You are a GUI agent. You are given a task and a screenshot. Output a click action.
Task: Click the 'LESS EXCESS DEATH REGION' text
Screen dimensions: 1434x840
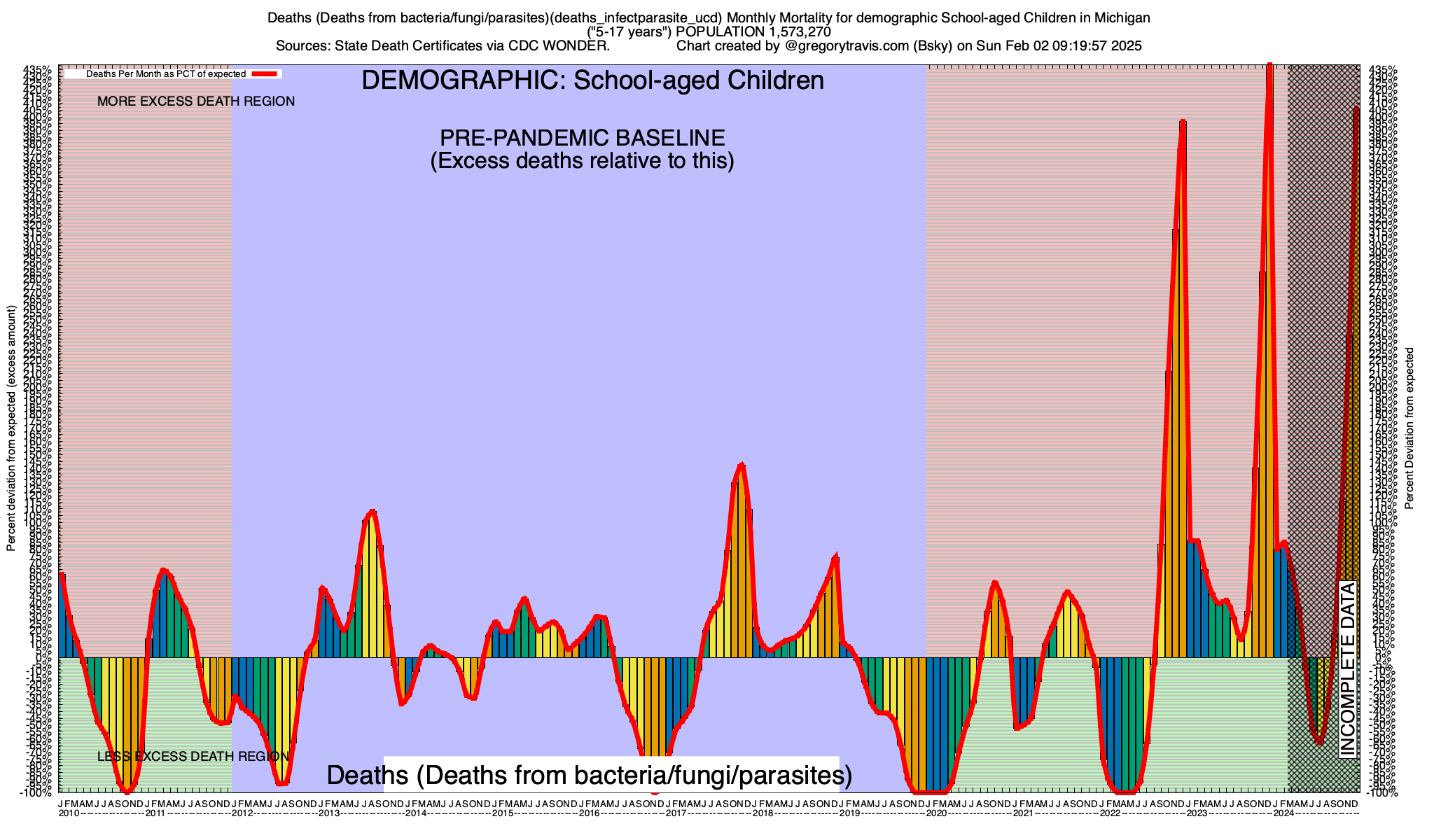pos(193,757)
